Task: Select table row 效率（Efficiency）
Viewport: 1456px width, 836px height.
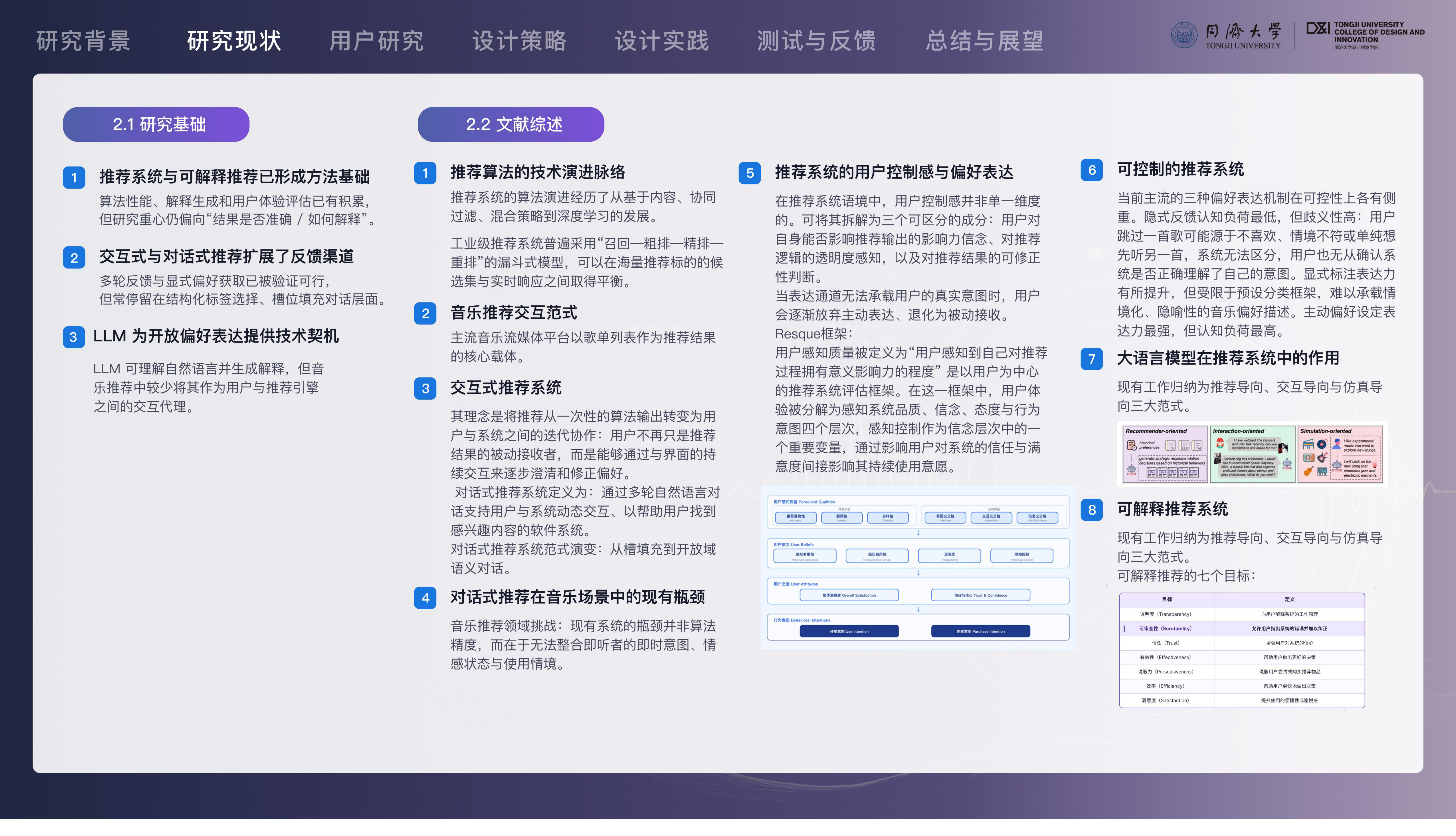Action: 1242,686
